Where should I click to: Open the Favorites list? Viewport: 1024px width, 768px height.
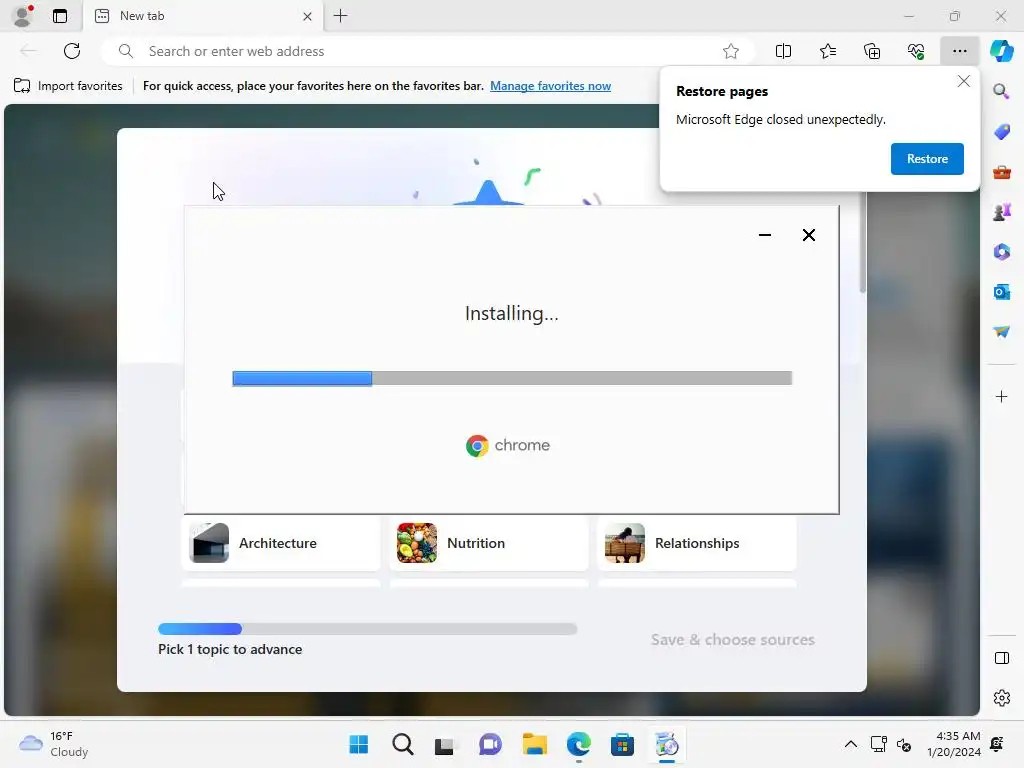click(827, 51)
